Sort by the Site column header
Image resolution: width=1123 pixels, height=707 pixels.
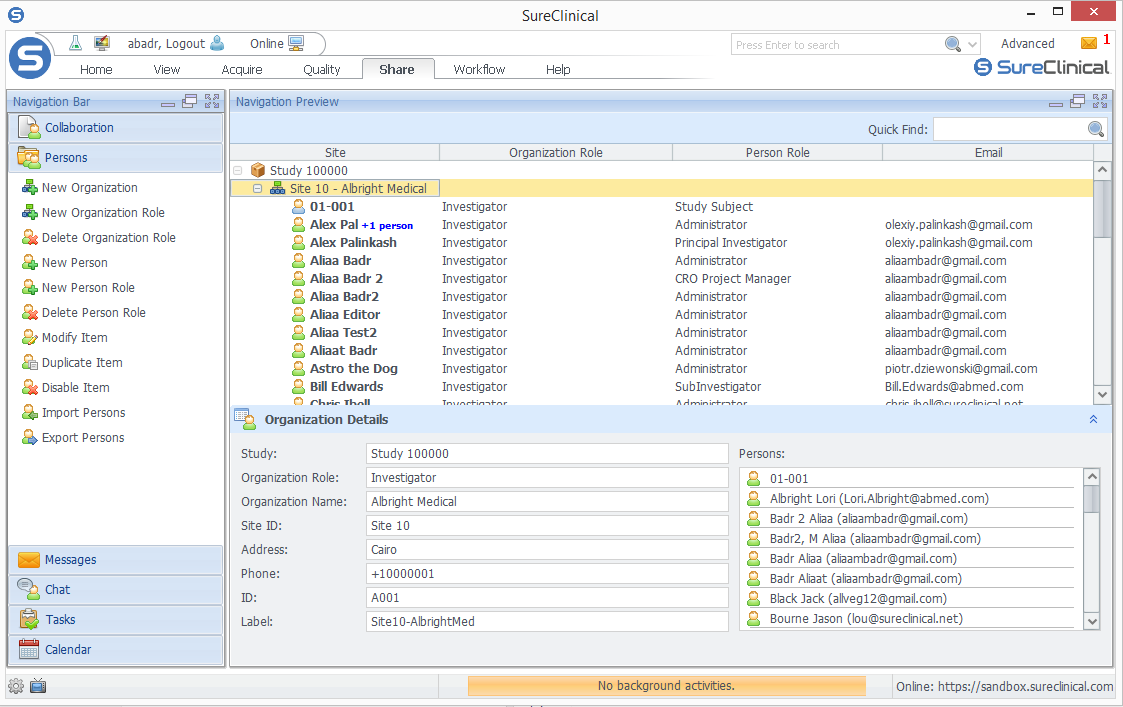pyautogui.click(x=334, y=153)
